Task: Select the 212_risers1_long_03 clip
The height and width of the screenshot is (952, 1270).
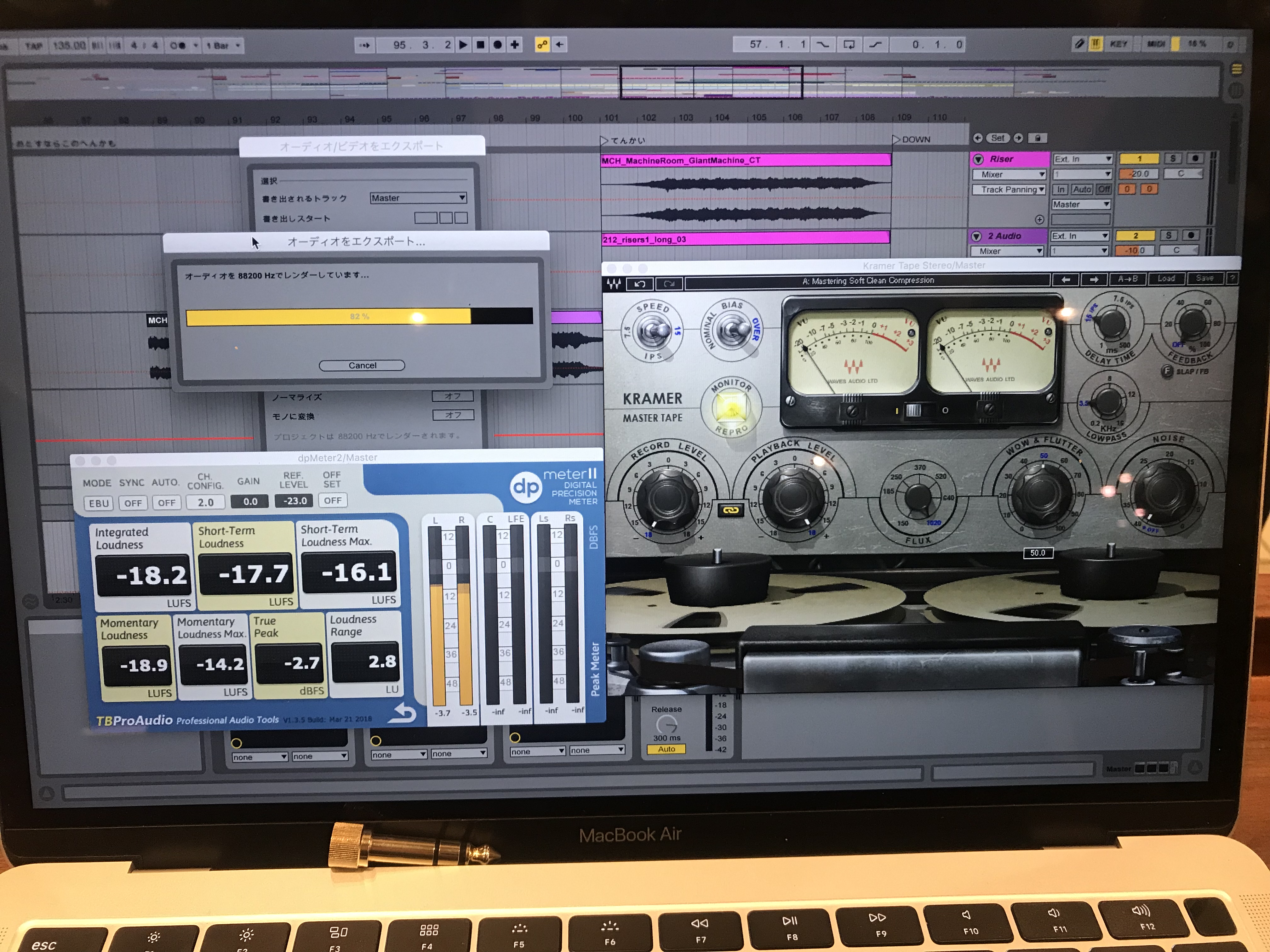Action: pos(745,239)
